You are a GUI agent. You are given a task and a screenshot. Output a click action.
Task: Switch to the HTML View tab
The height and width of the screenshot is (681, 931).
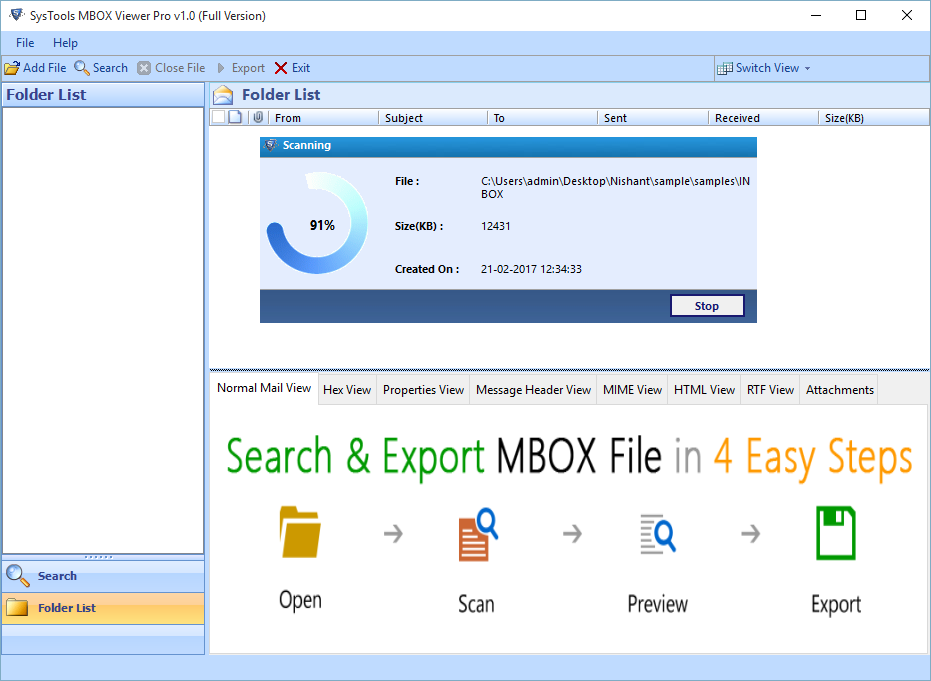point(704,390)
